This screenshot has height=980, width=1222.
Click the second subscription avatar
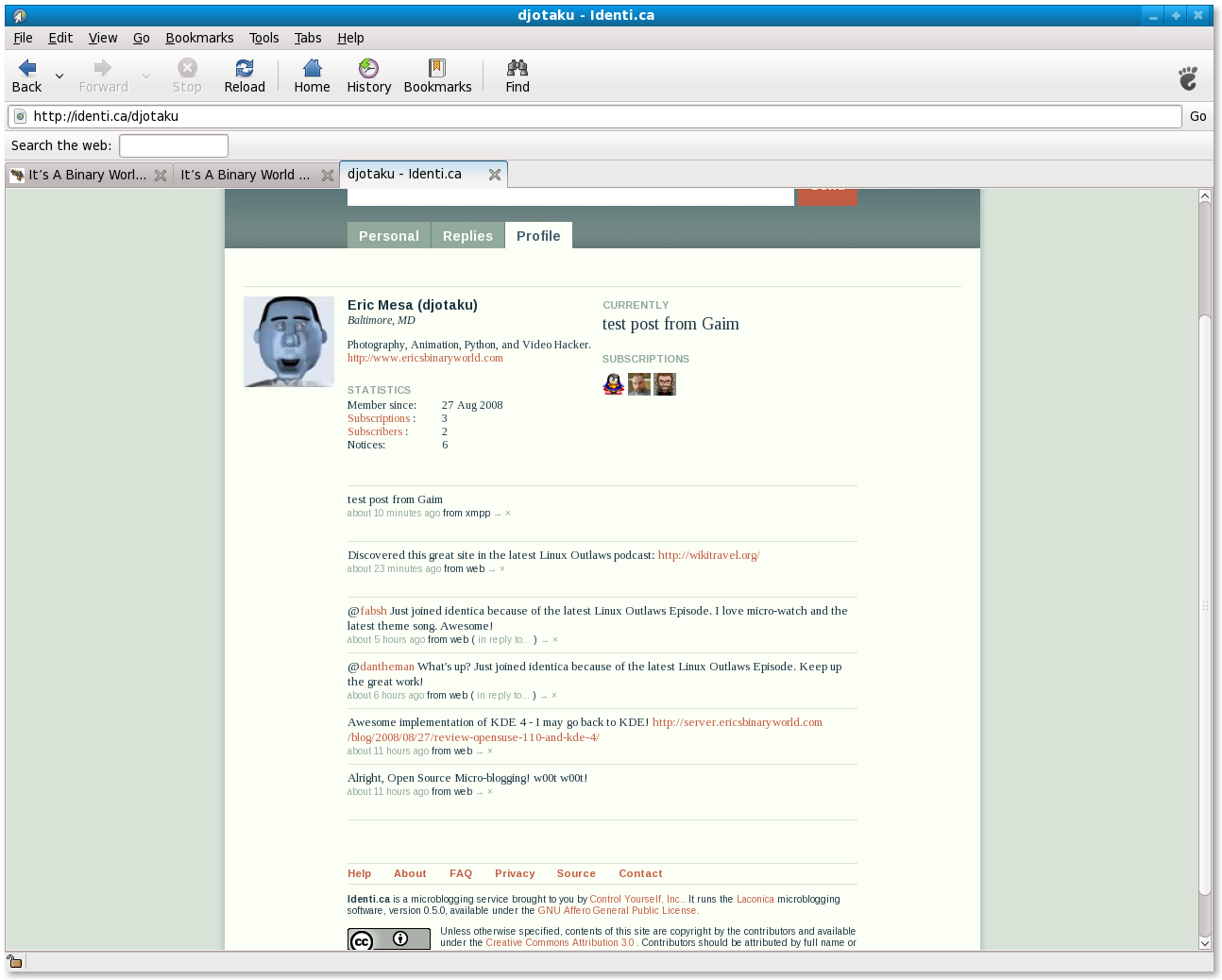[639, 384]
